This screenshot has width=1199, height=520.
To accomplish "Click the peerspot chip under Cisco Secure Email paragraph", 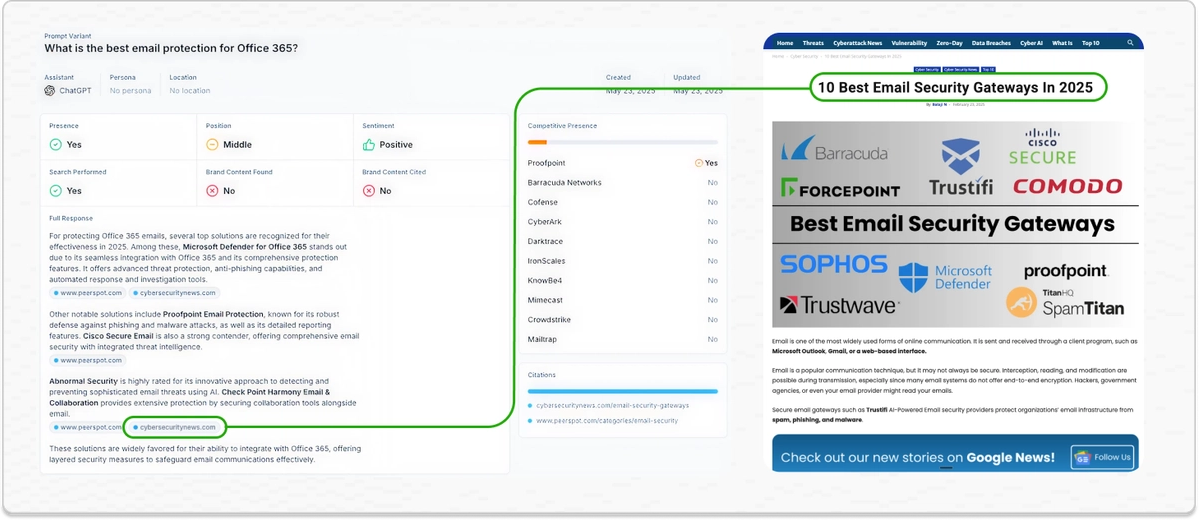I will [x=88, y=360].
